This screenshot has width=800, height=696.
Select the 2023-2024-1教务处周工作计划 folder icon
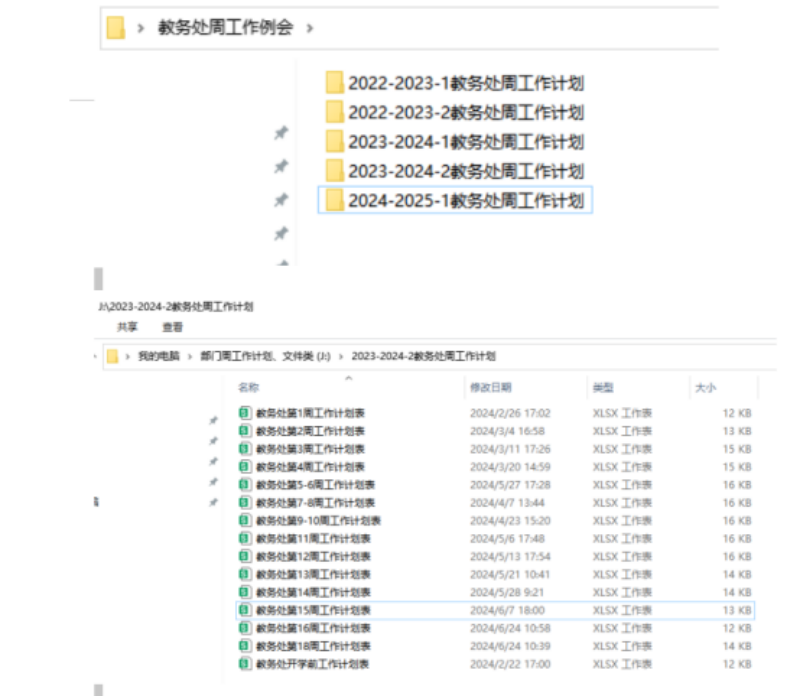(x=335, y=142)
